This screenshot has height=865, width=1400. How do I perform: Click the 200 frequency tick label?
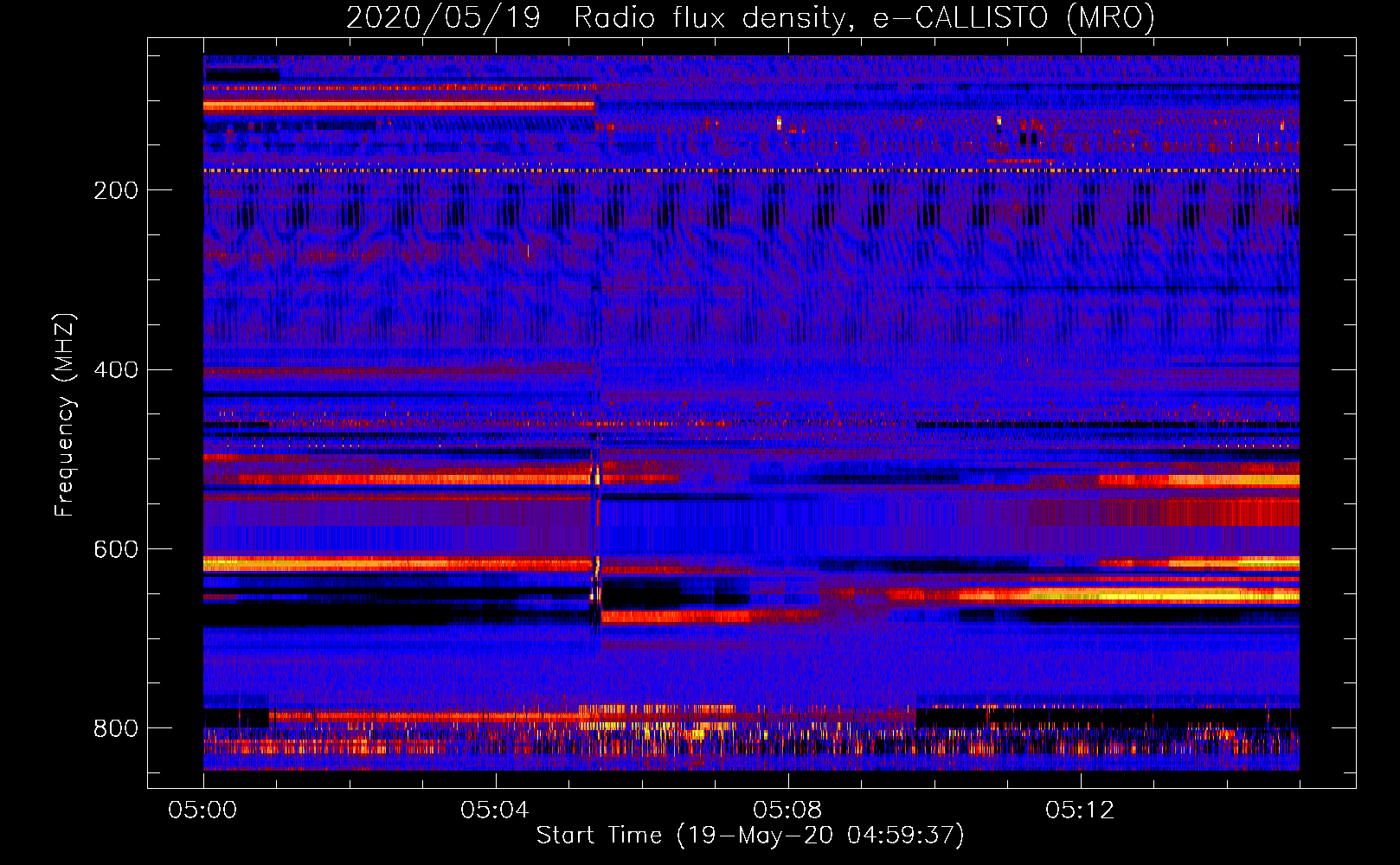pos(116,190)
